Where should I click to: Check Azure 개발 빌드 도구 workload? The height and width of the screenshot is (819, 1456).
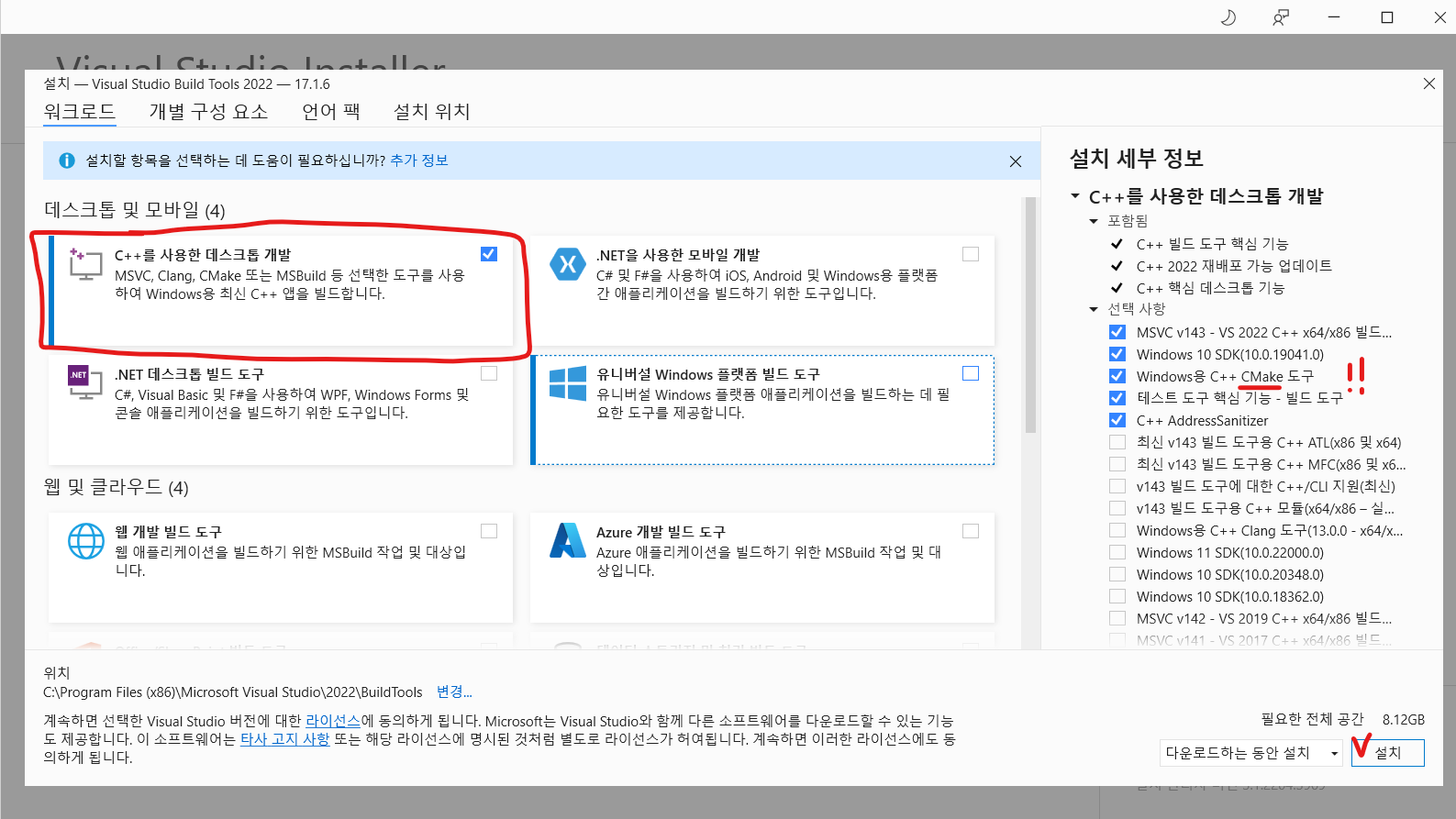tap(971, 531)
